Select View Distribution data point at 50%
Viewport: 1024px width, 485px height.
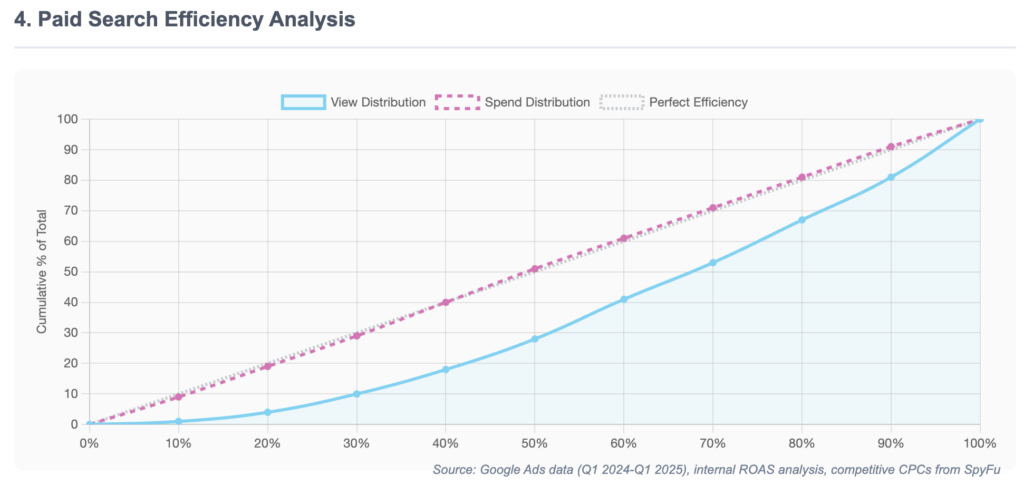coord(535,339)
